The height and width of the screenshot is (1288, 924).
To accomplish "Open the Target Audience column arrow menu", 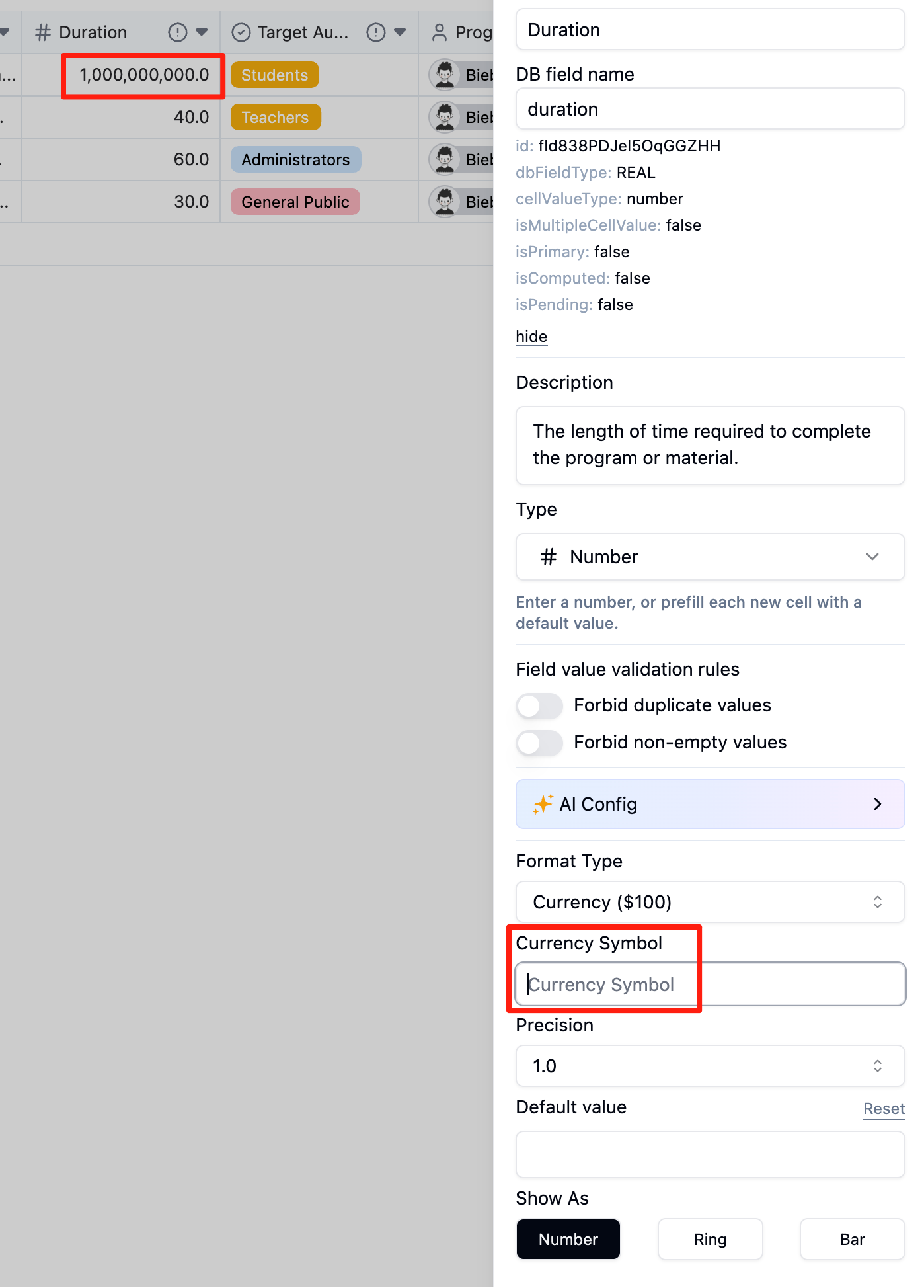I will click(400, 32).
